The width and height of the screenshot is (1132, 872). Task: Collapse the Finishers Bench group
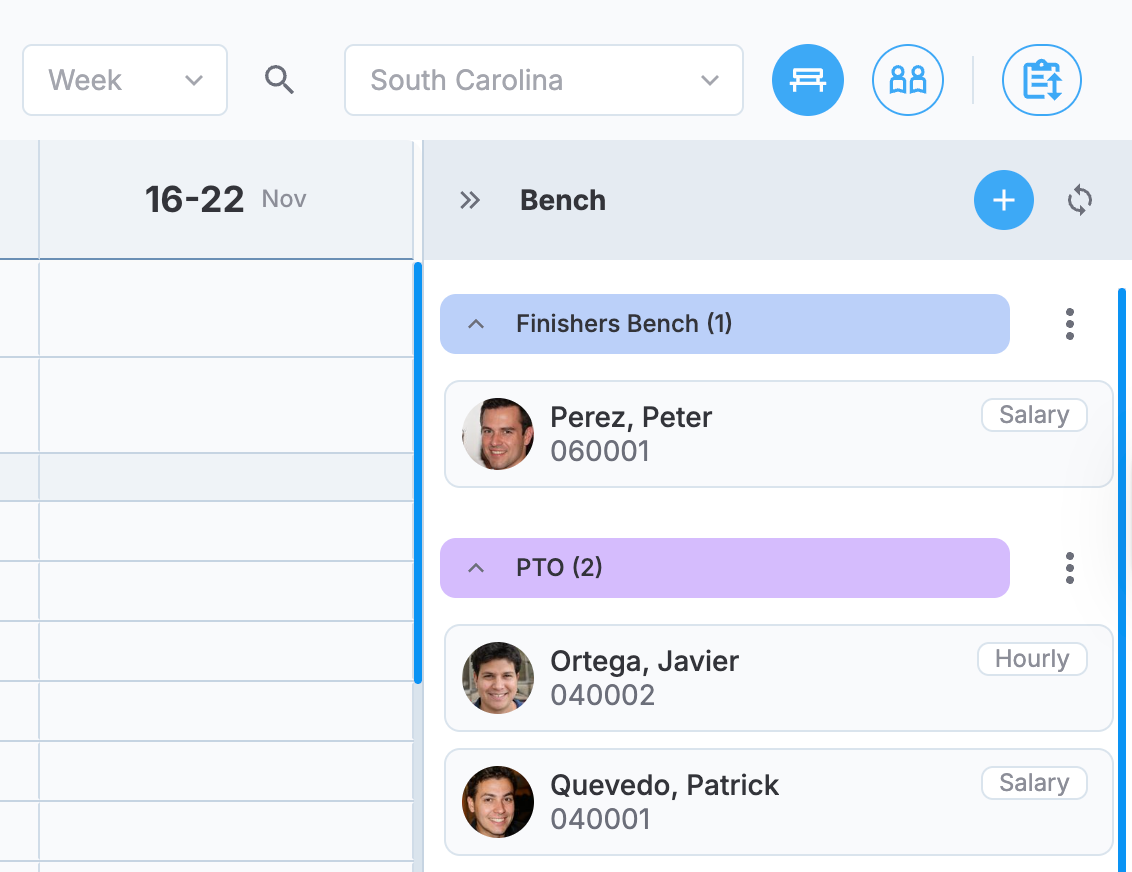[x=476, y=324]
